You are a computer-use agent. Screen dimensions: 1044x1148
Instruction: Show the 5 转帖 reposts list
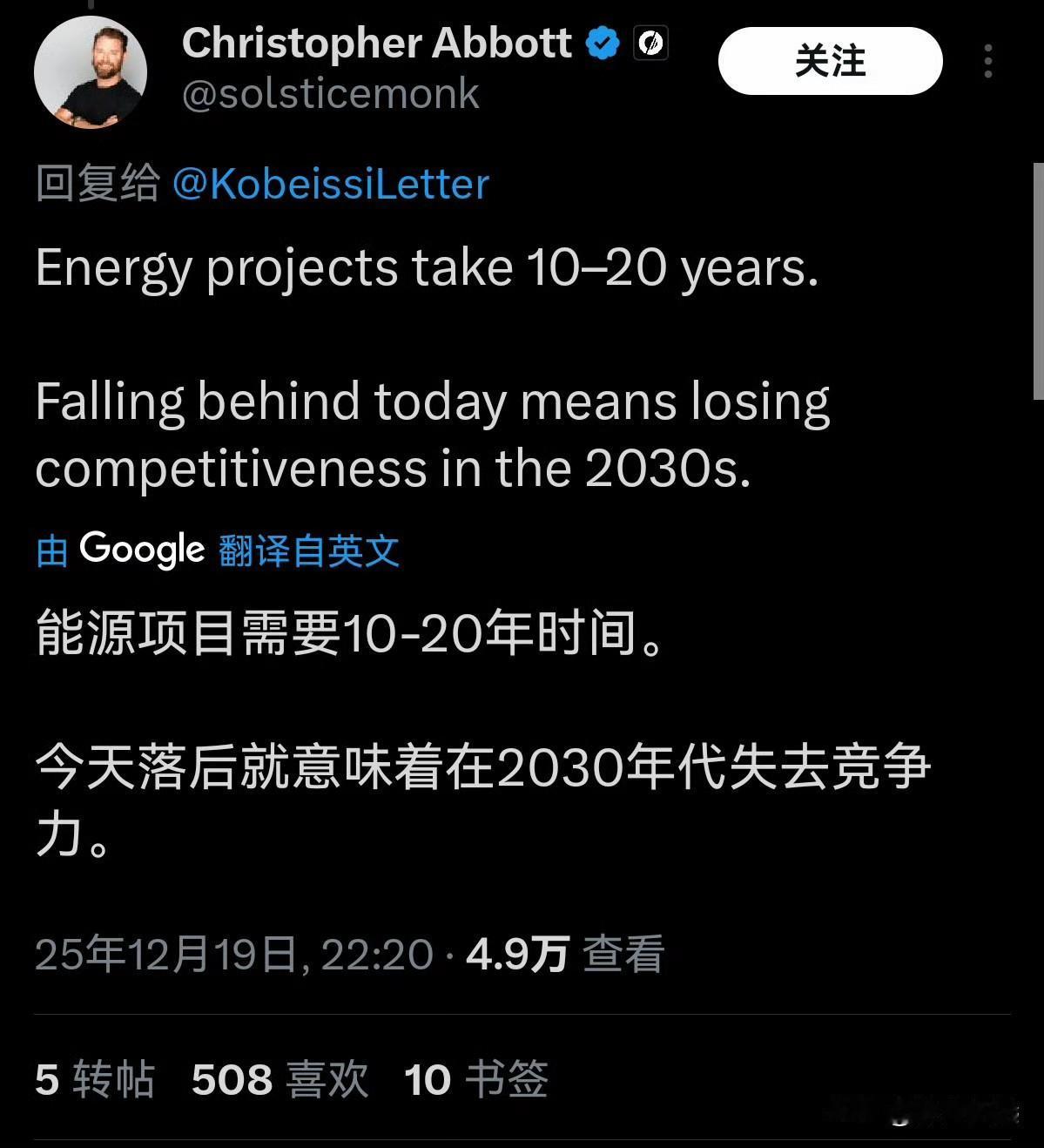[x=95, y=1079]
